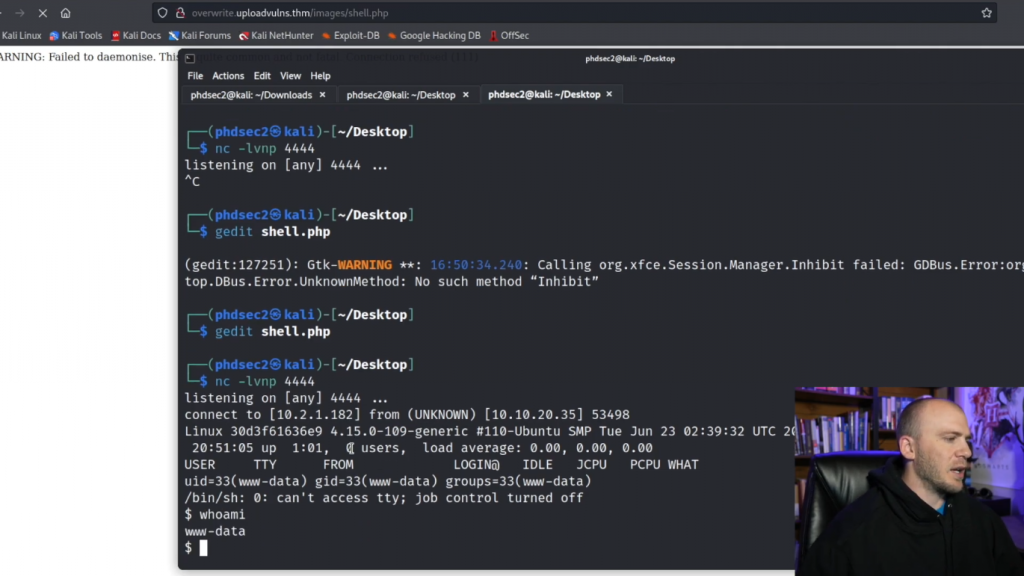
Task: Click the 'www-data' whoami output
Action: 215,531
